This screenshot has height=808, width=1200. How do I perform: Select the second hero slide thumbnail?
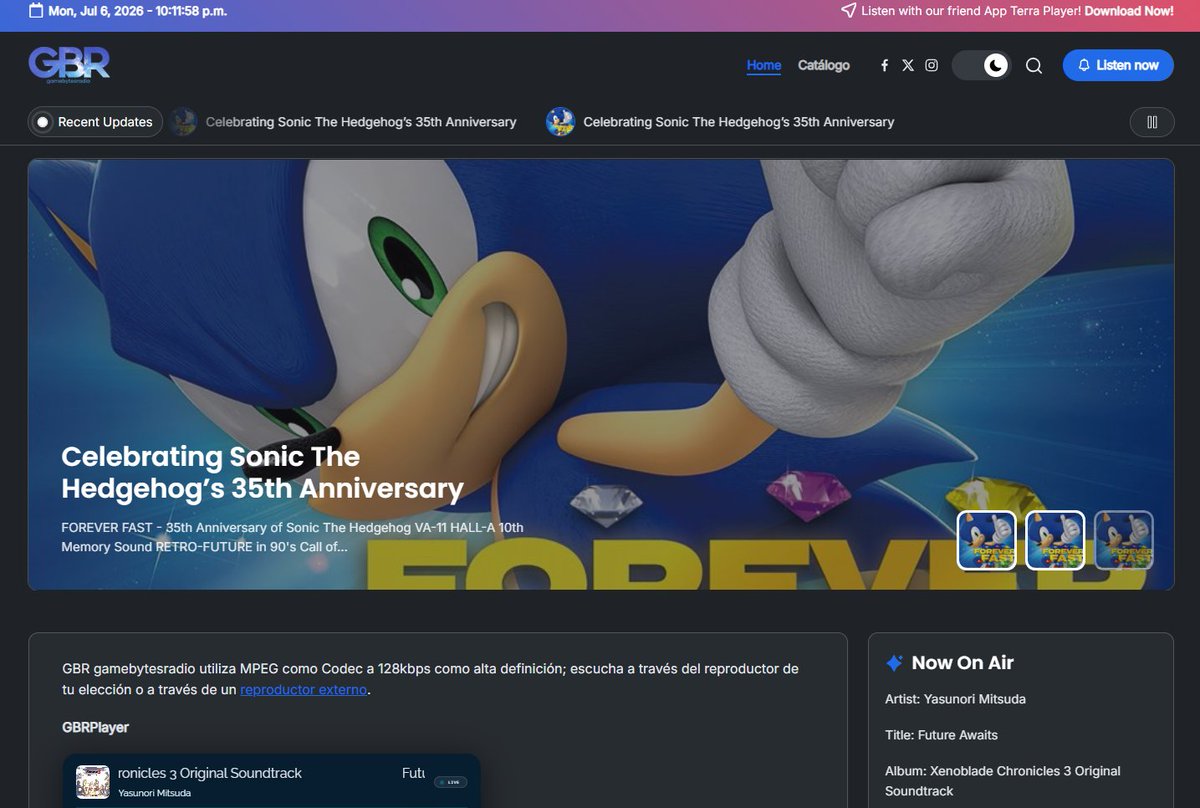click(x=1055, y=540)
